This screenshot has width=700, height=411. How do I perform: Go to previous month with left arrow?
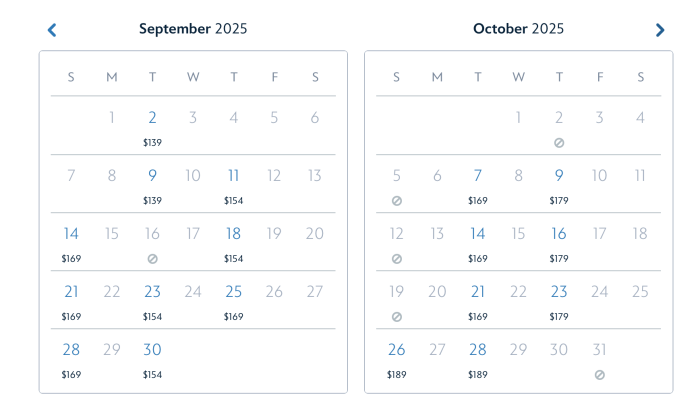pos(52,30)
